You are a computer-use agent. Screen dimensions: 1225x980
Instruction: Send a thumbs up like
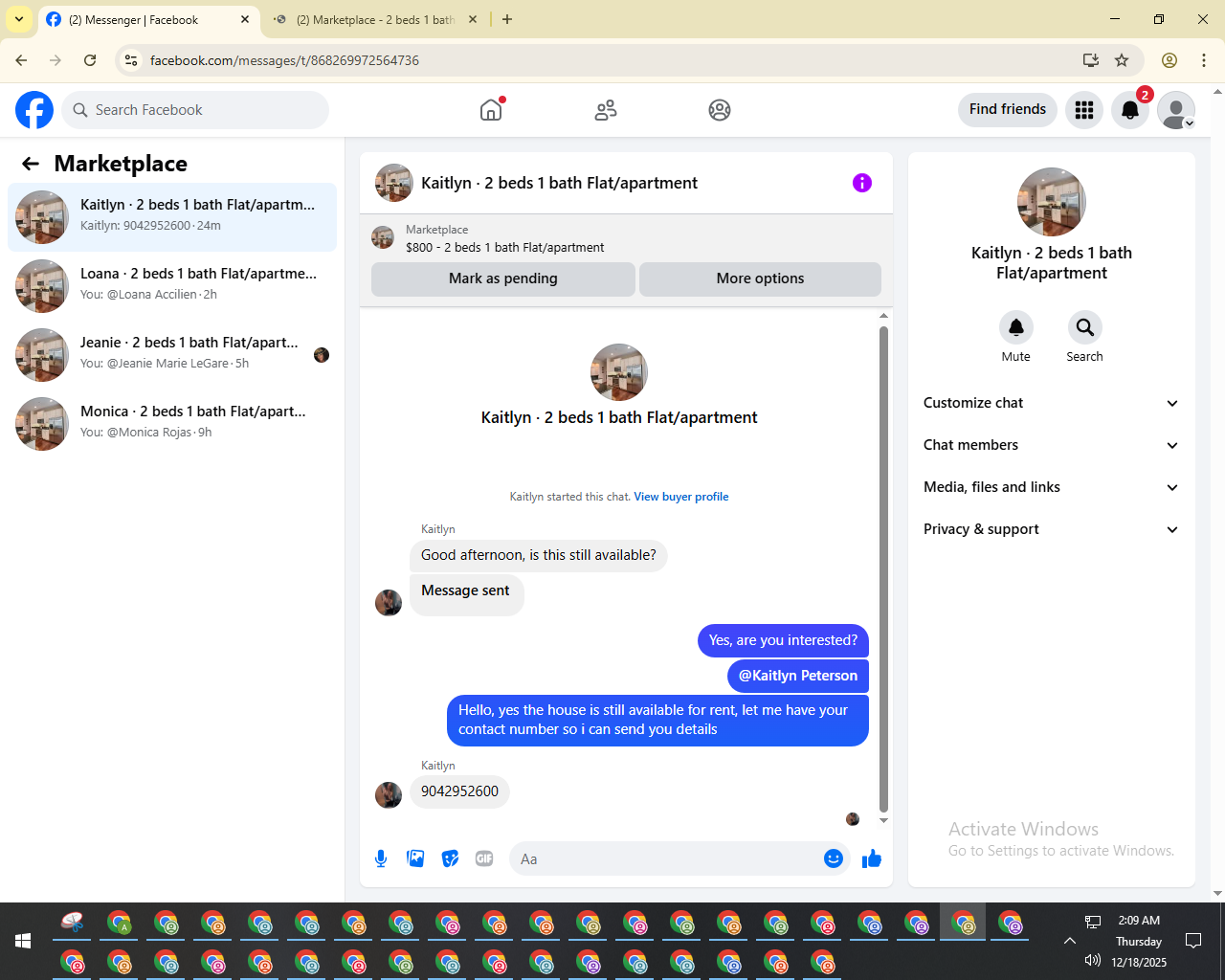(872, 858)
